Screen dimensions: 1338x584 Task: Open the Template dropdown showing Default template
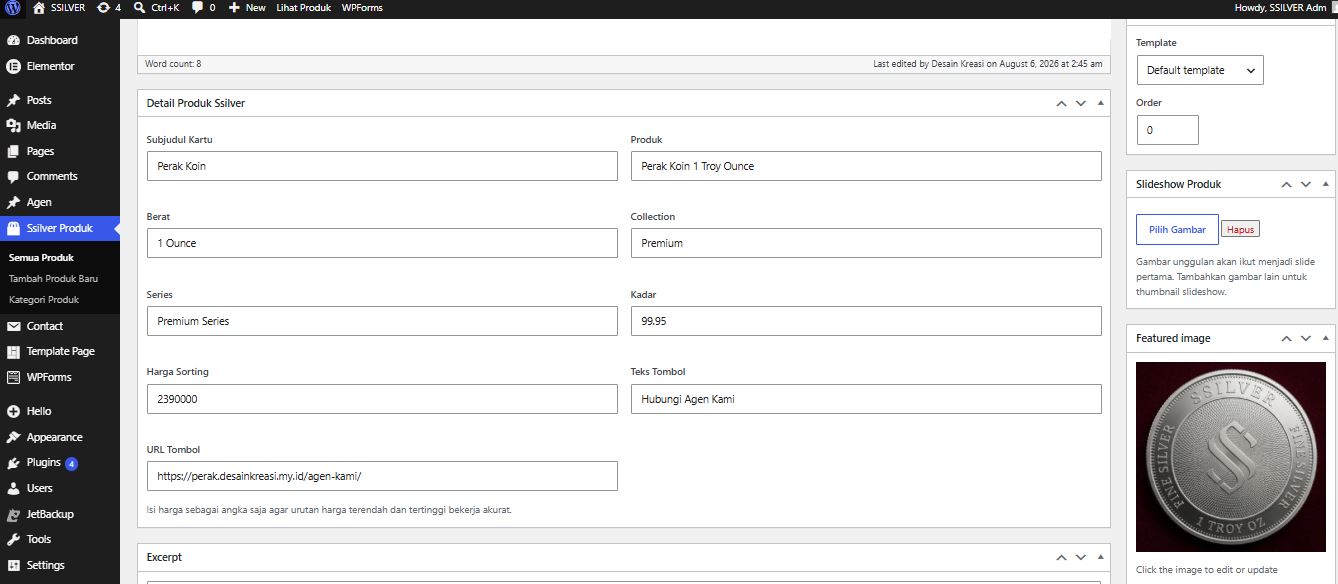click(x=1200, y=70)
